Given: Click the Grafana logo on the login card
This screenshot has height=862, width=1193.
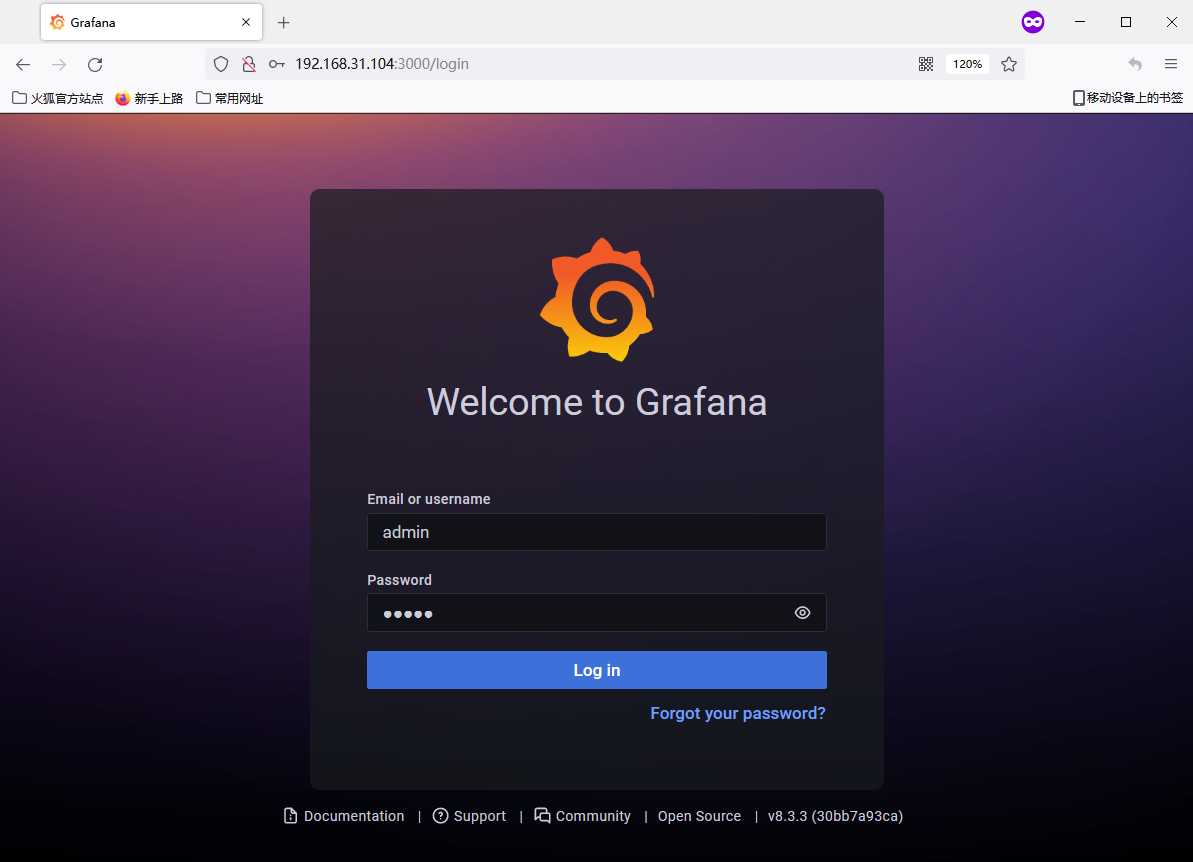Looking at the screenshot, I should coord(597,300).
